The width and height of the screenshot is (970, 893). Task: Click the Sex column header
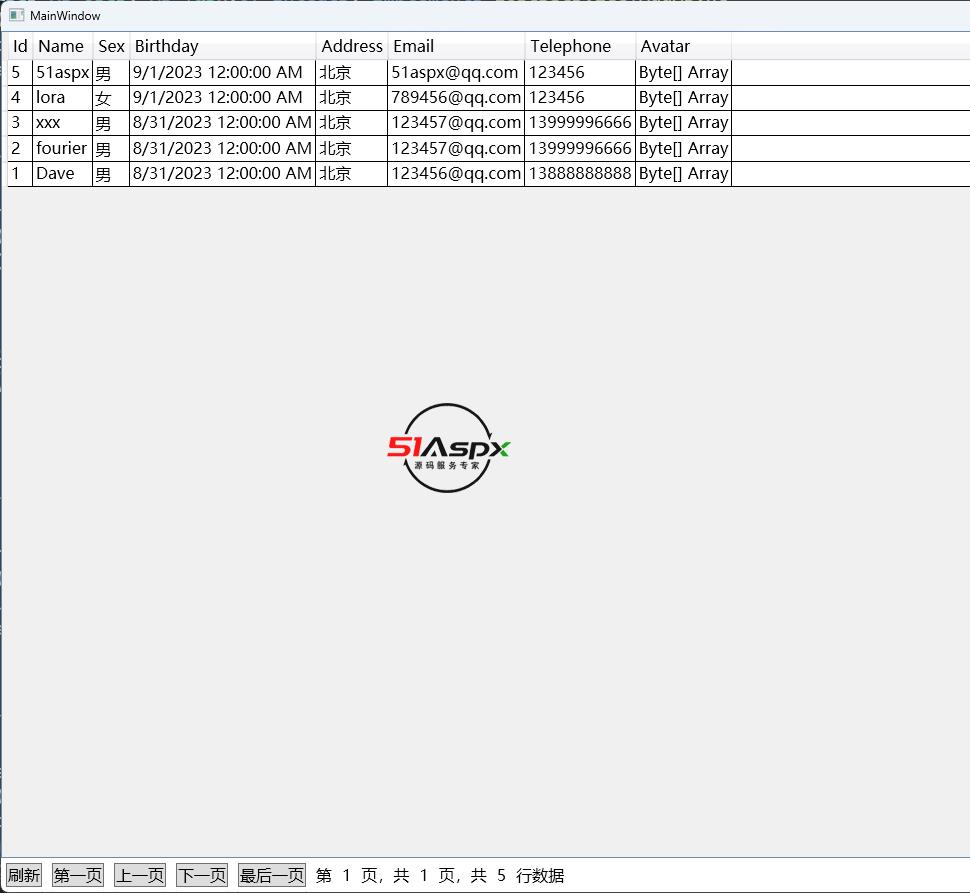click(111, 46)
